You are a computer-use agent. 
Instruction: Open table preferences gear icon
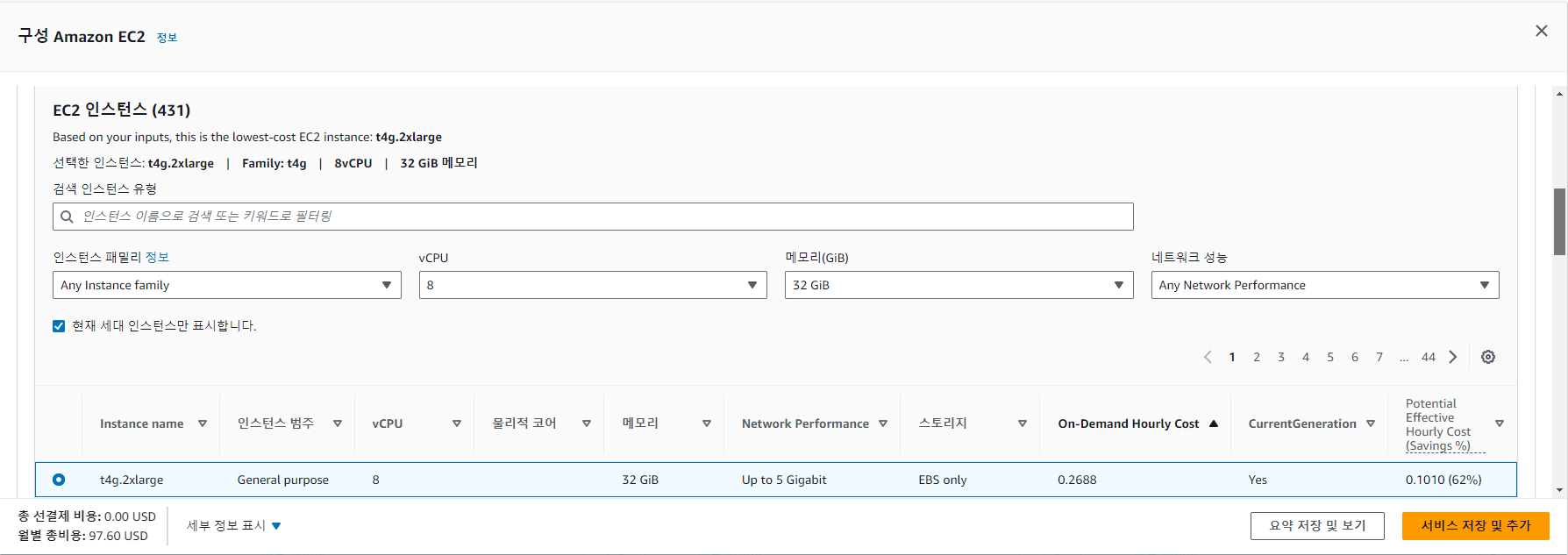point(1488,357)
